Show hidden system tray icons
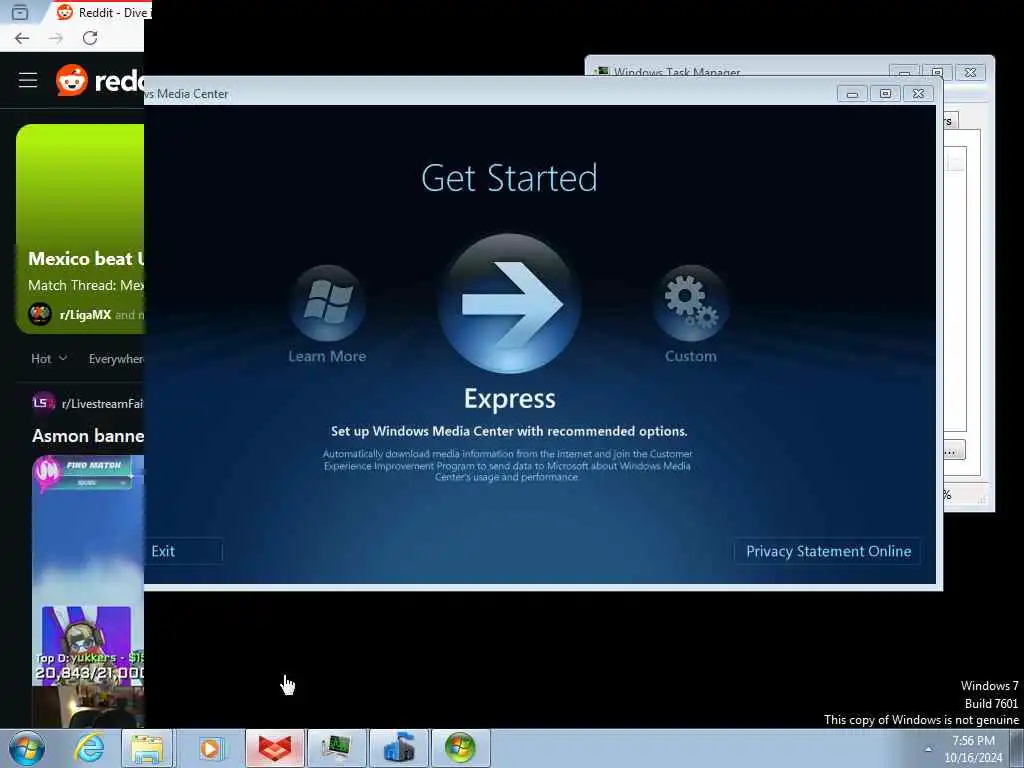The height and width of the screenshot is (768, 1024). click(928, 749)
